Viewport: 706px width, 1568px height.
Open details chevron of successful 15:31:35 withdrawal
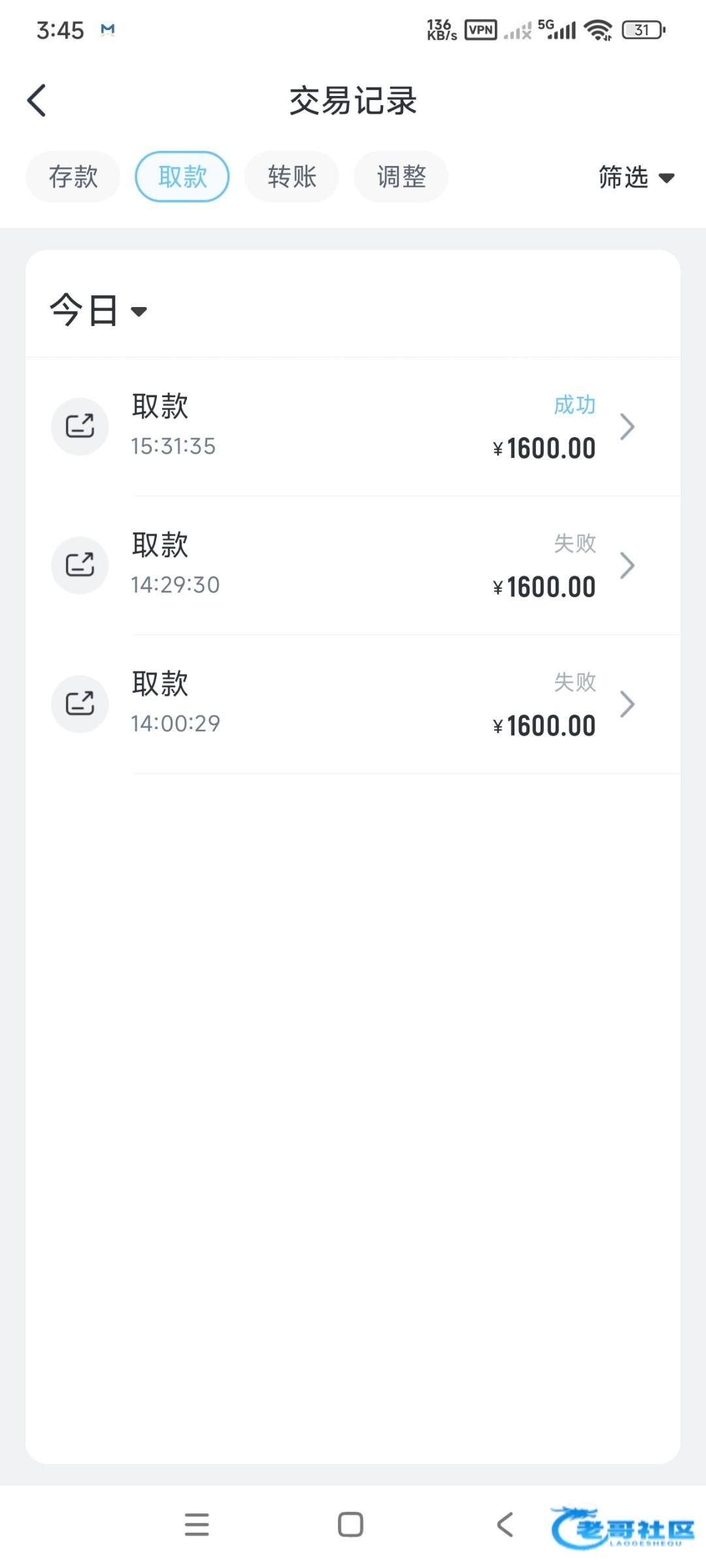point(627,427)
